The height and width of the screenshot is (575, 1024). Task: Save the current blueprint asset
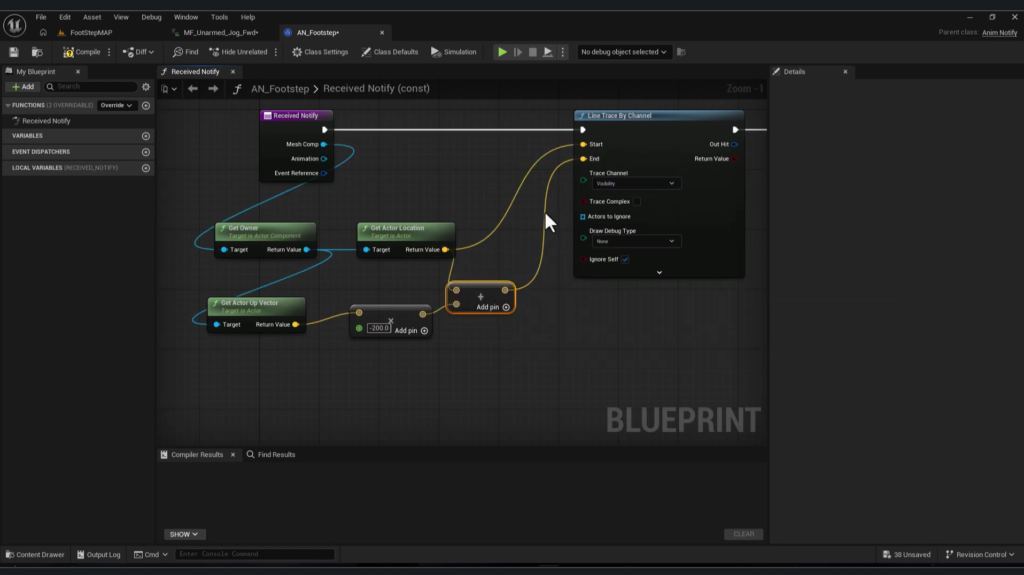pos(14,52)
